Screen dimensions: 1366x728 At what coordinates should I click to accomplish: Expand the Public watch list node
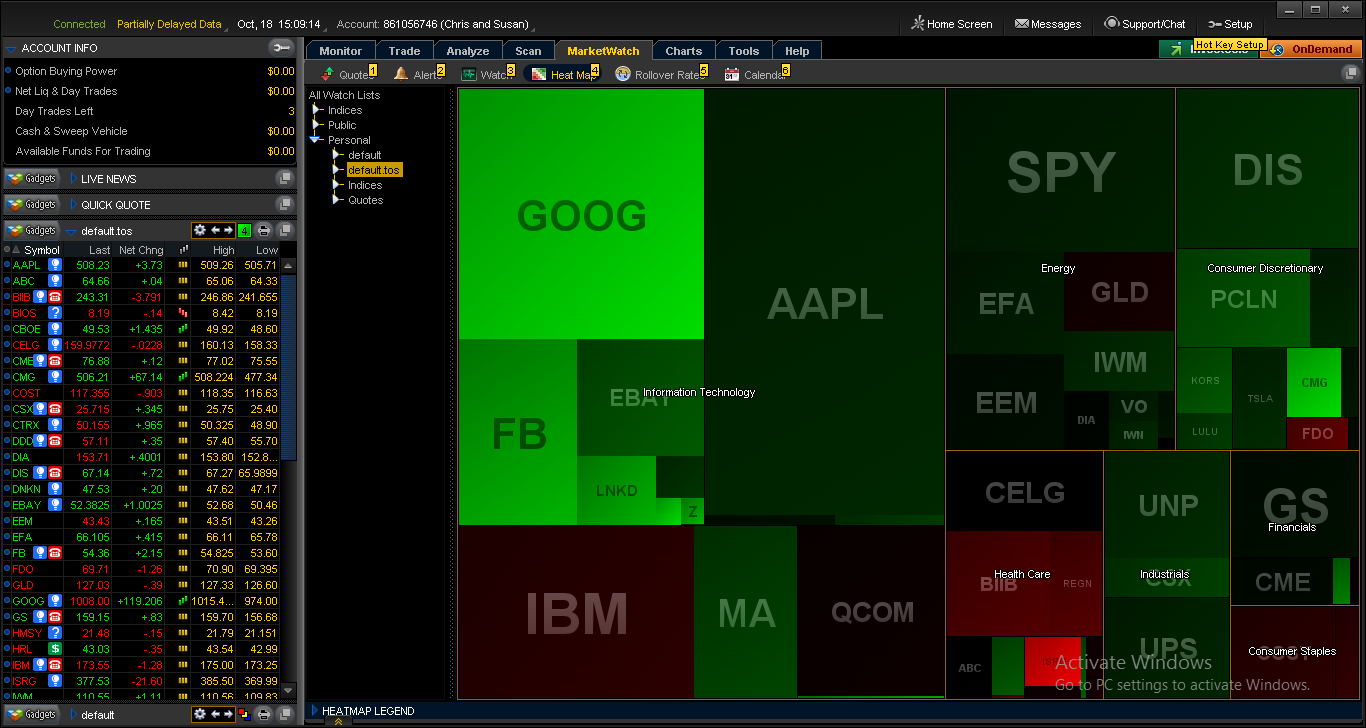click(x=317, y=125)
